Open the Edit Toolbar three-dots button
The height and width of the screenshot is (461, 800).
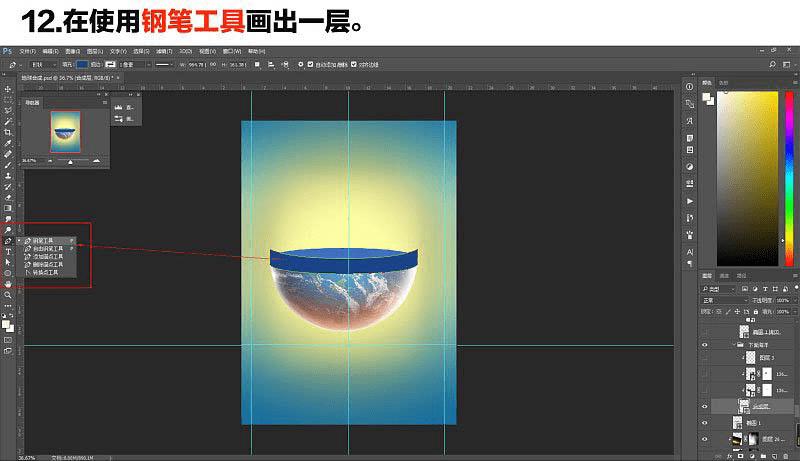(8, 305)
